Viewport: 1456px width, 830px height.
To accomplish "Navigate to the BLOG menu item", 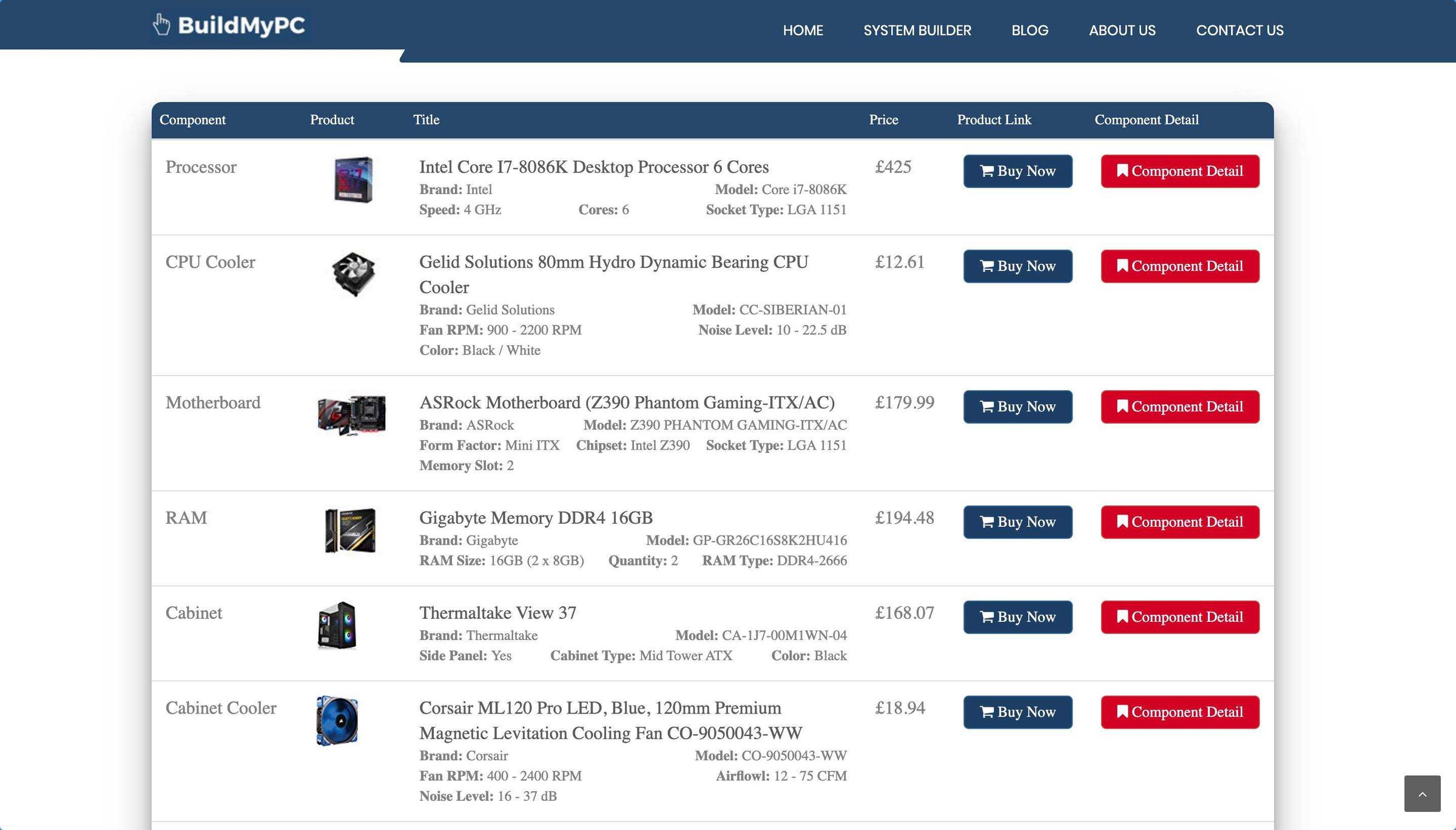I will pos(1030,30).
